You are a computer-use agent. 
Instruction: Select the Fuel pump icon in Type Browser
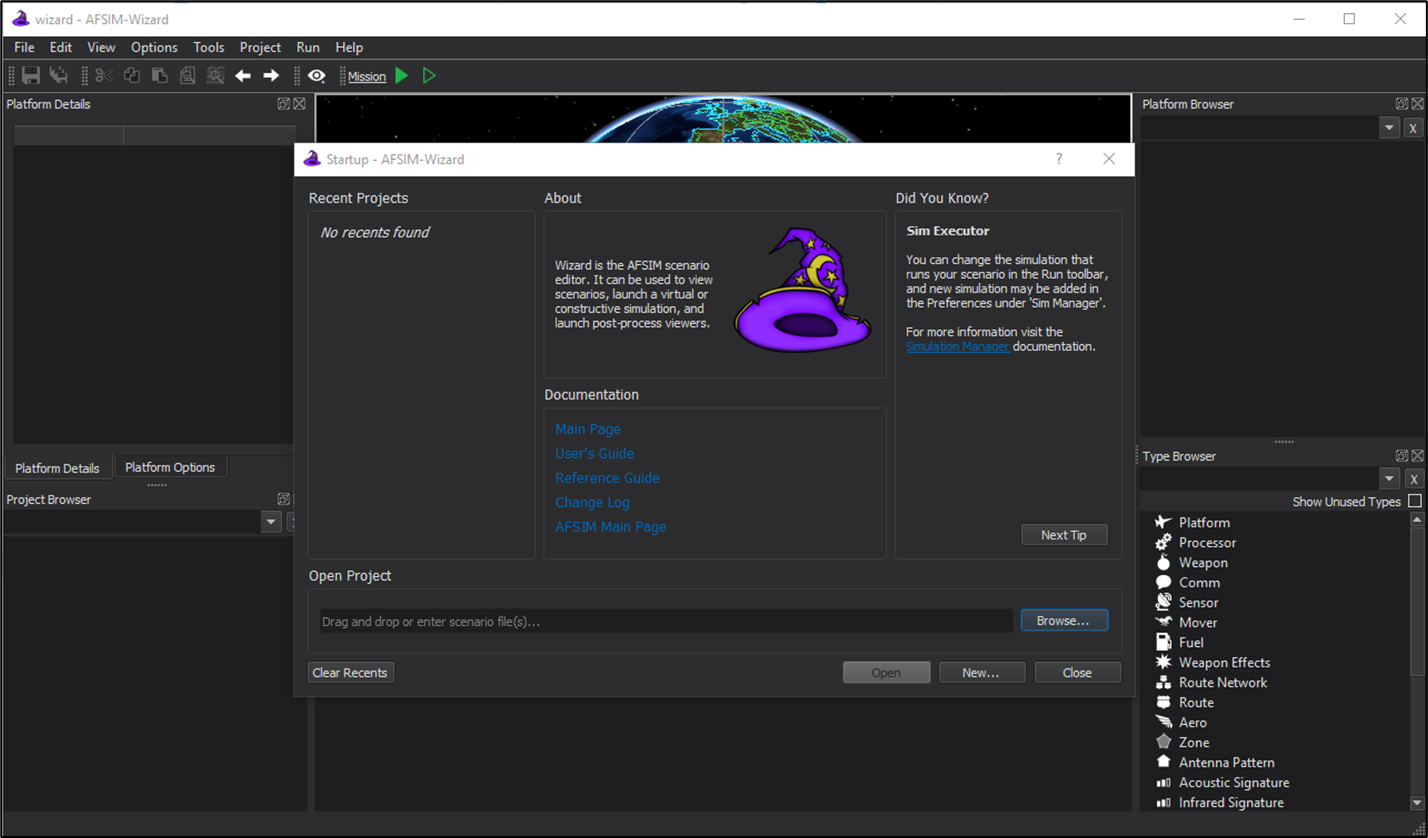point(1163,642)
